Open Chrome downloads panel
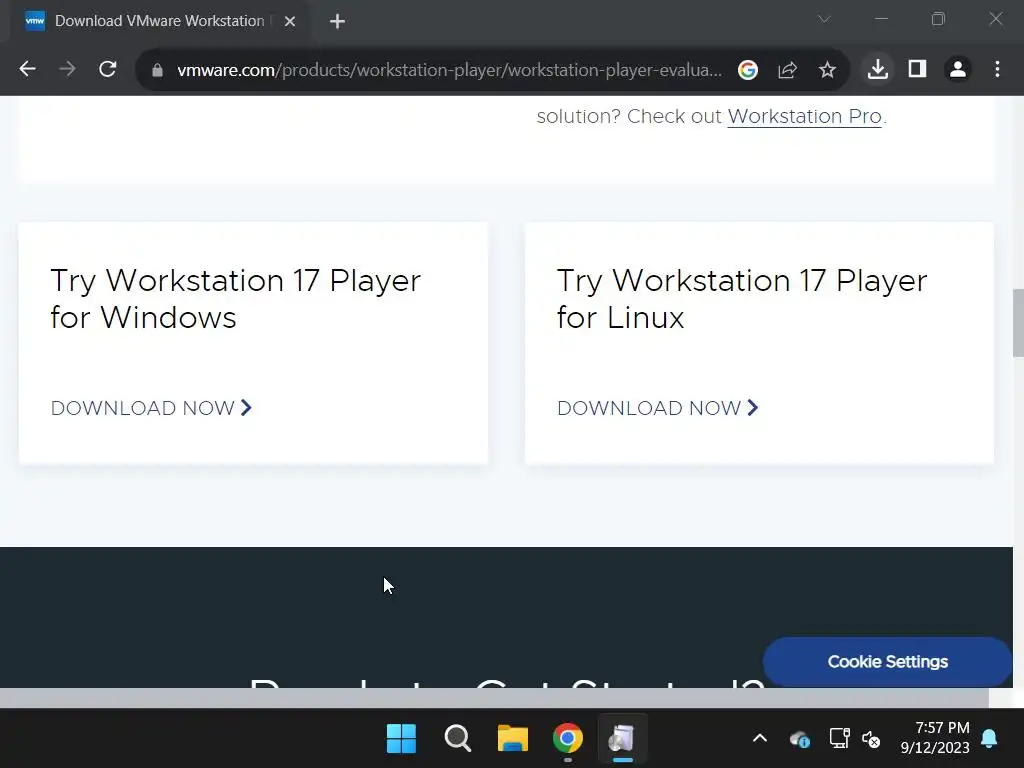1024x768 pixels. click(x=878, y=69)
